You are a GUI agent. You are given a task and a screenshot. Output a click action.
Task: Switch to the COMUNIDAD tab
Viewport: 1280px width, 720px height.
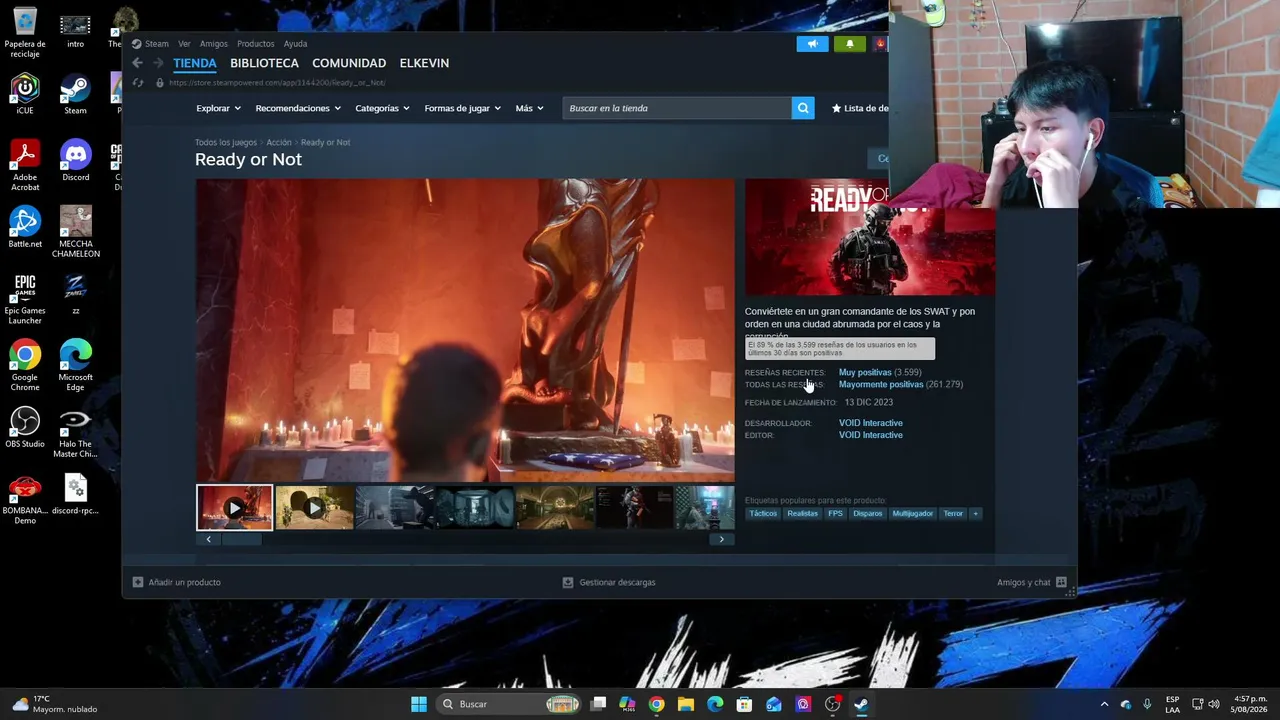coord(349,63)
